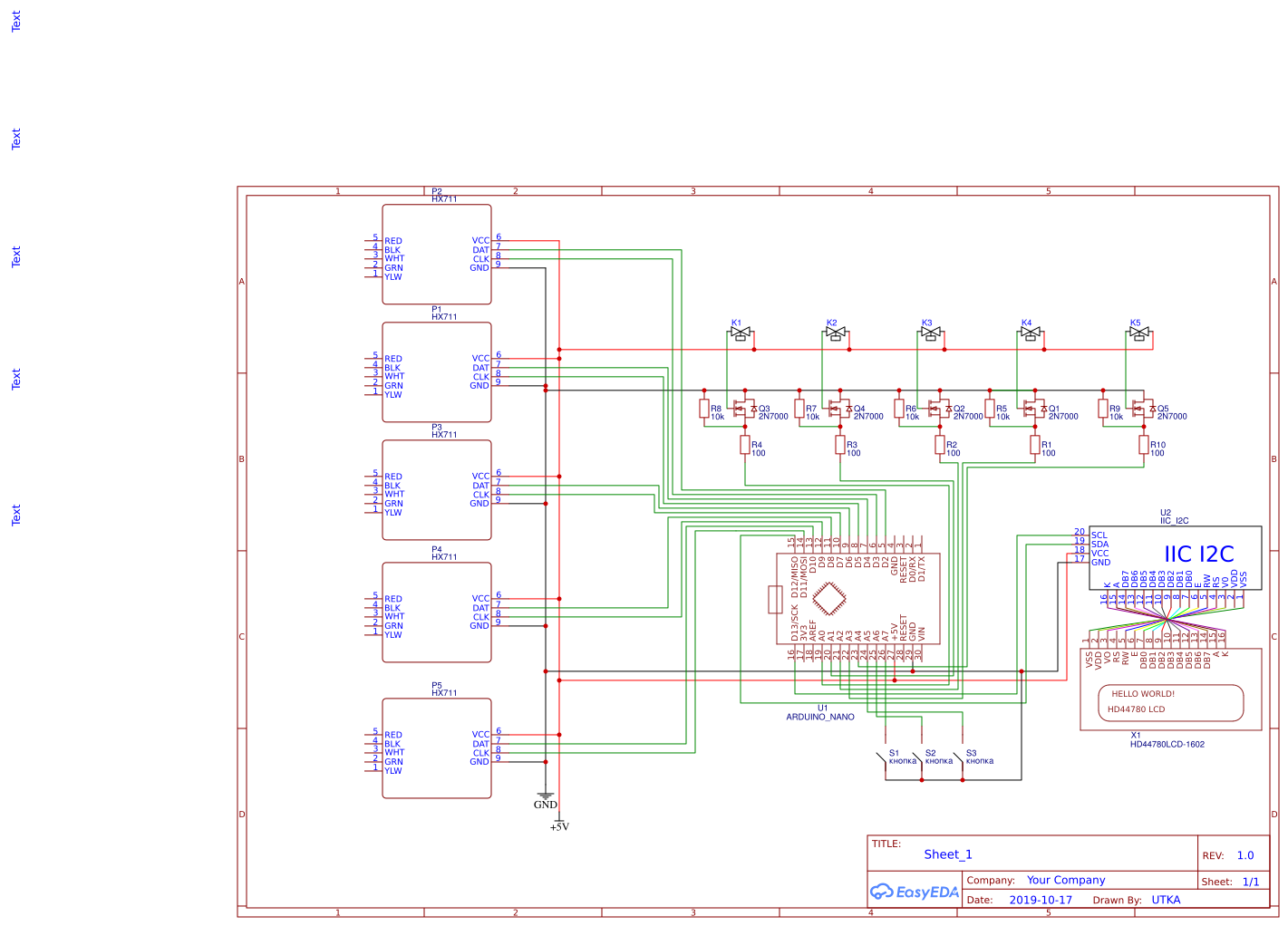Click the large 'IIC I2C' text
This screenshot has width=1288, height=926.
click(x=1199, y=554)
